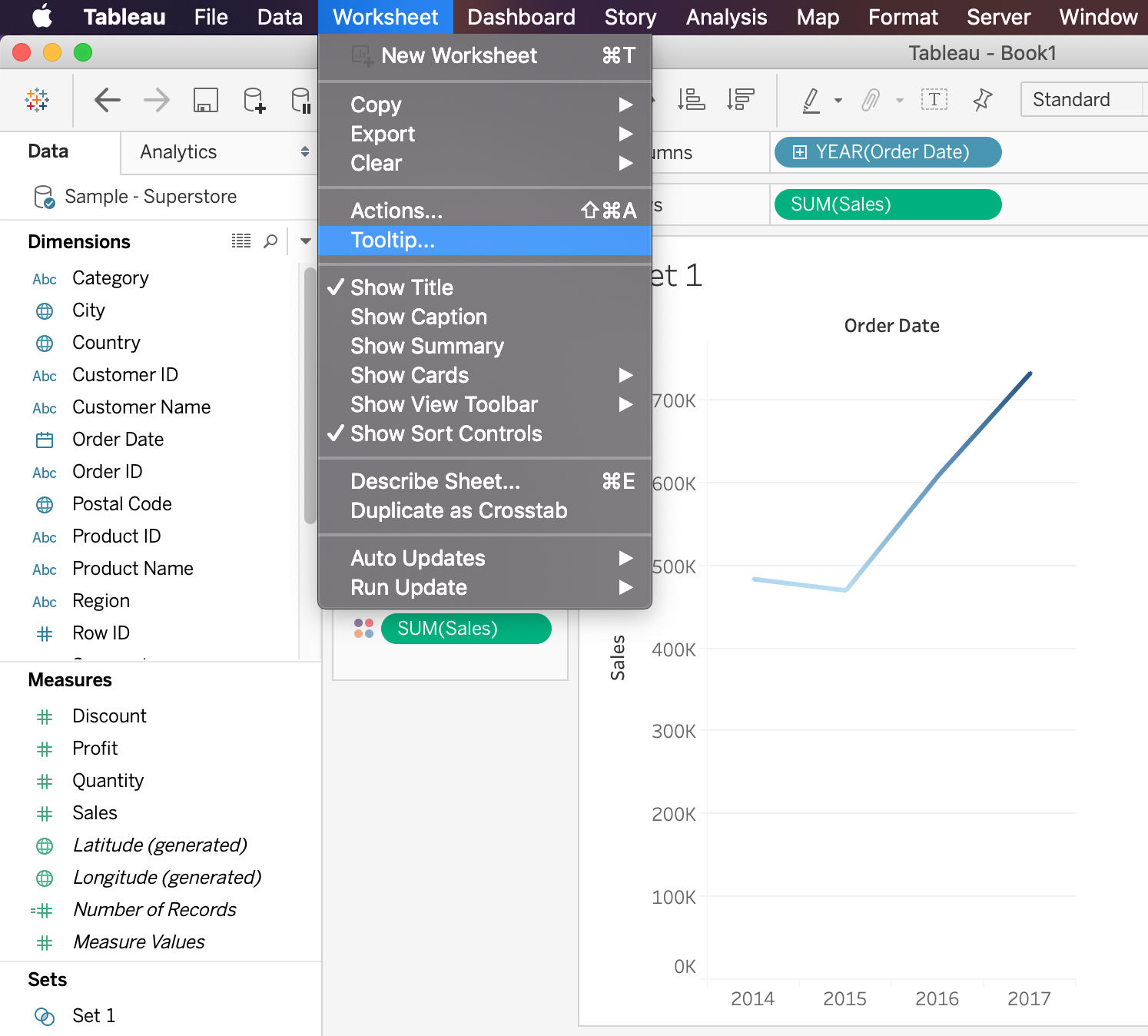Select Tooltip... from Worksheet menu
1148x1036 pixels.
(x=393, y=241)
